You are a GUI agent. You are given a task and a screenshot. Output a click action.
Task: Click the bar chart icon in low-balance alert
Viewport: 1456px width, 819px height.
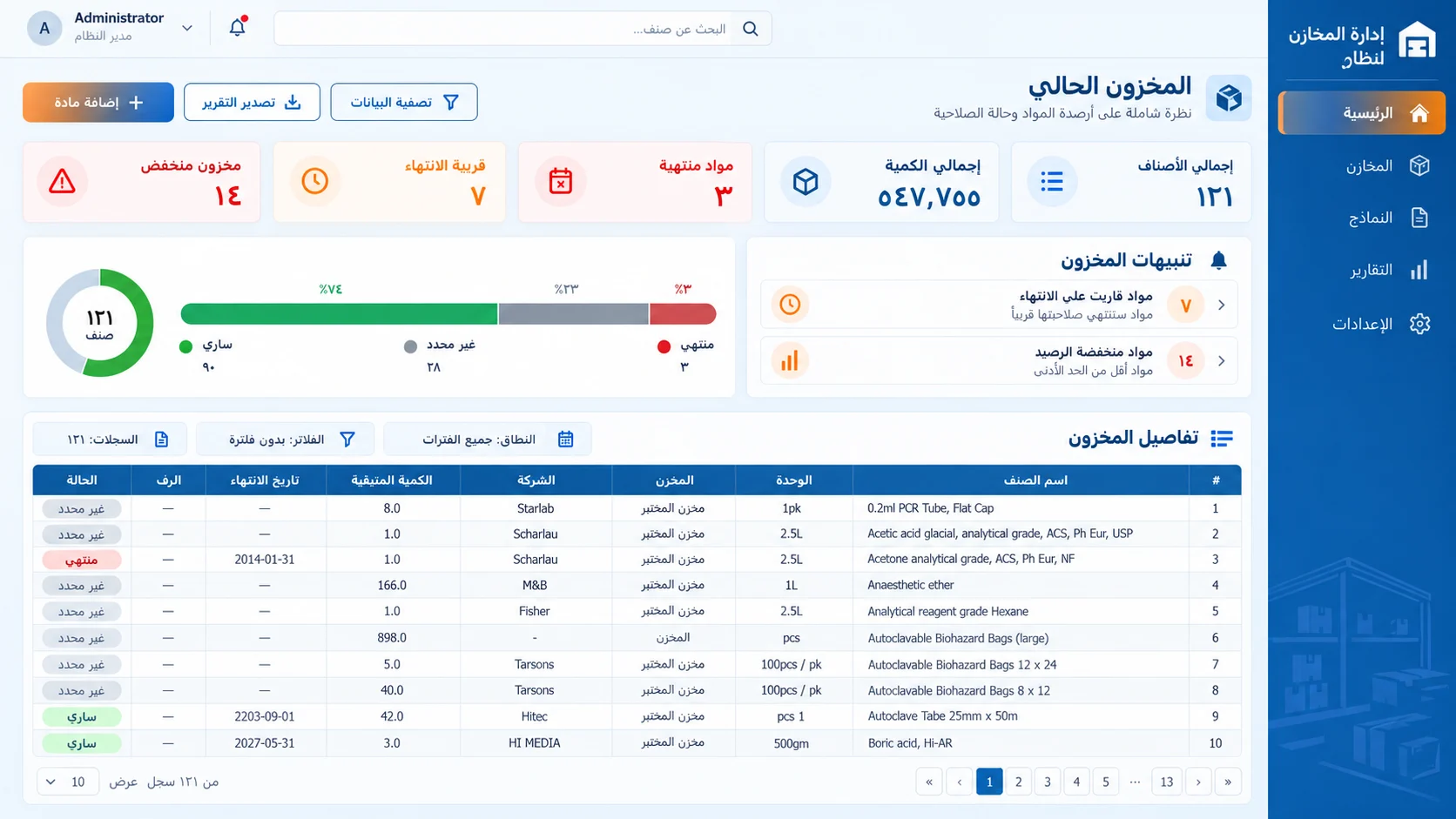point(790,360)
